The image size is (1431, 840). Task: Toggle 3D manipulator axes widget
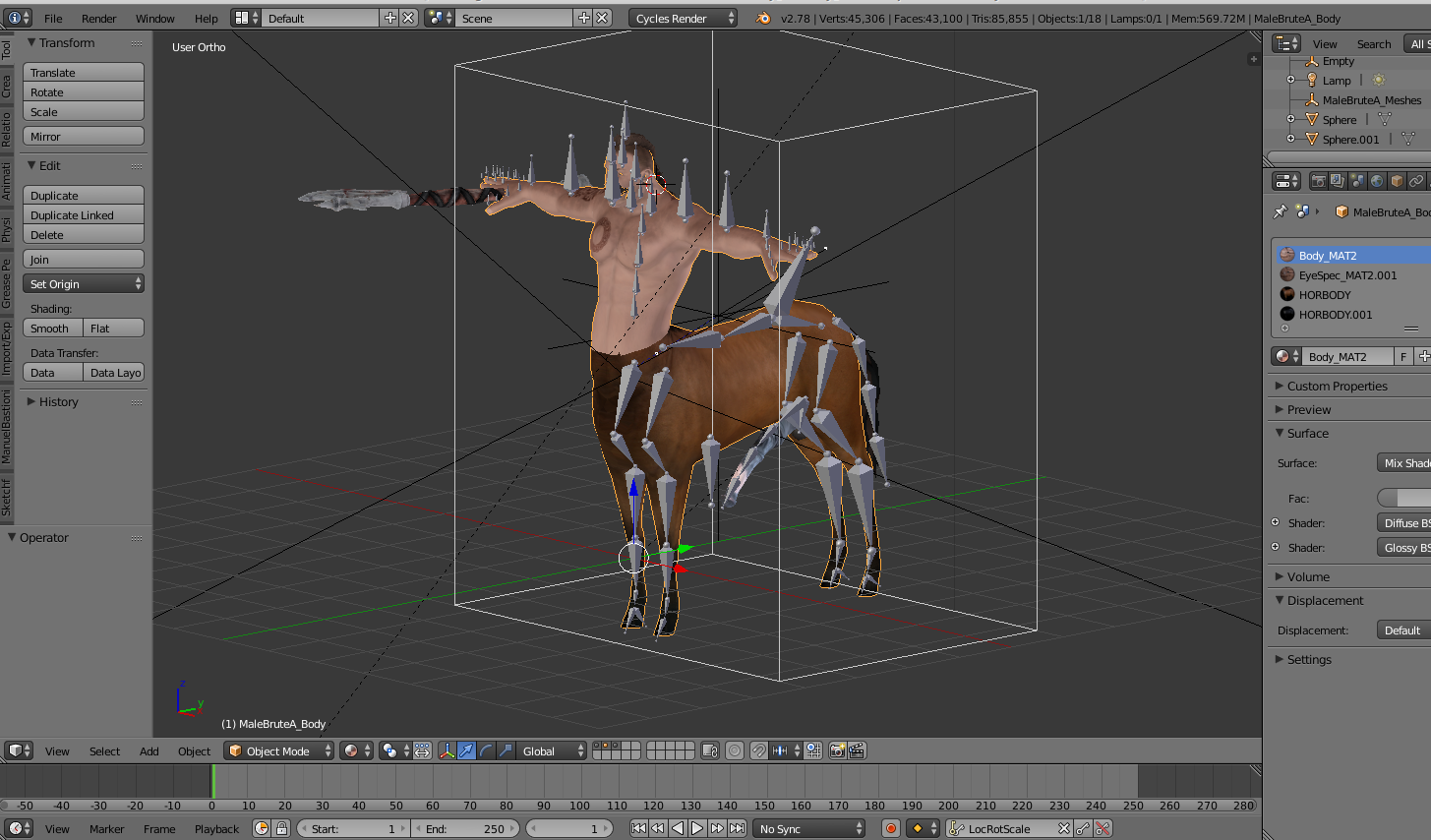[447, 750]
